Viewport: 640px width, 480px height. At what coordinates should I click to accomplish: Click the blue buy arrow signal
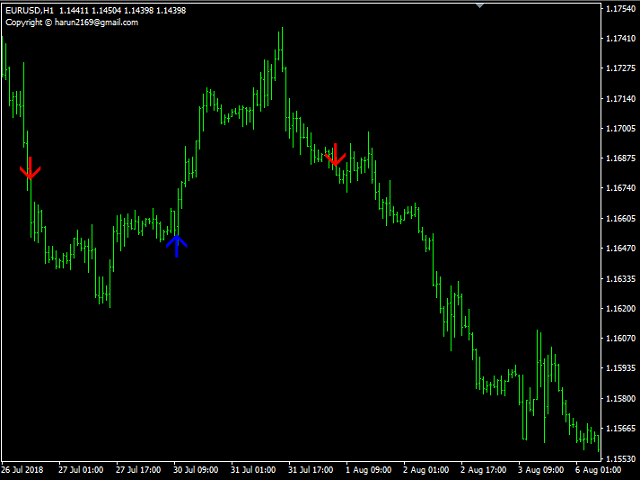pos(176,246)
